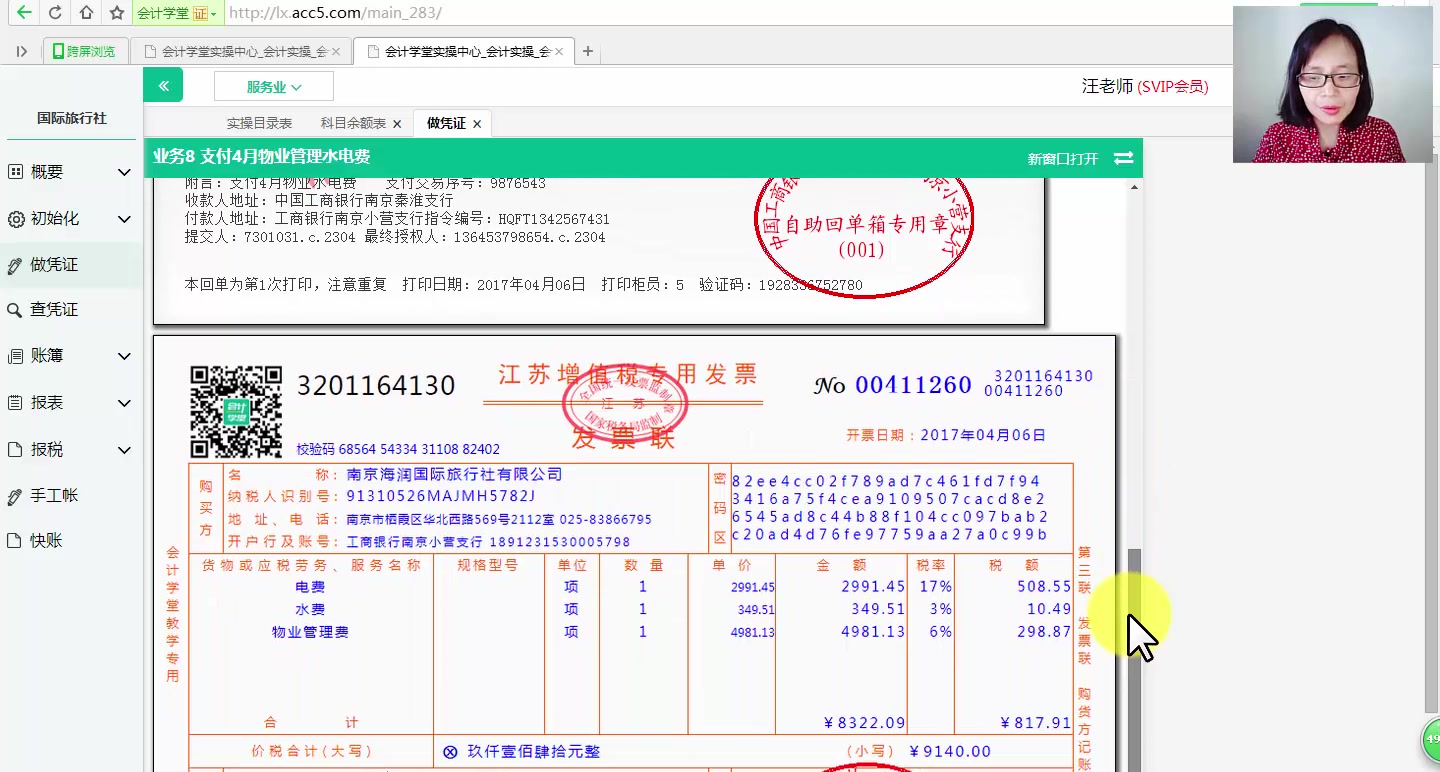Click the 电费 amount 2991.45 cell

[x=872, y=587]
